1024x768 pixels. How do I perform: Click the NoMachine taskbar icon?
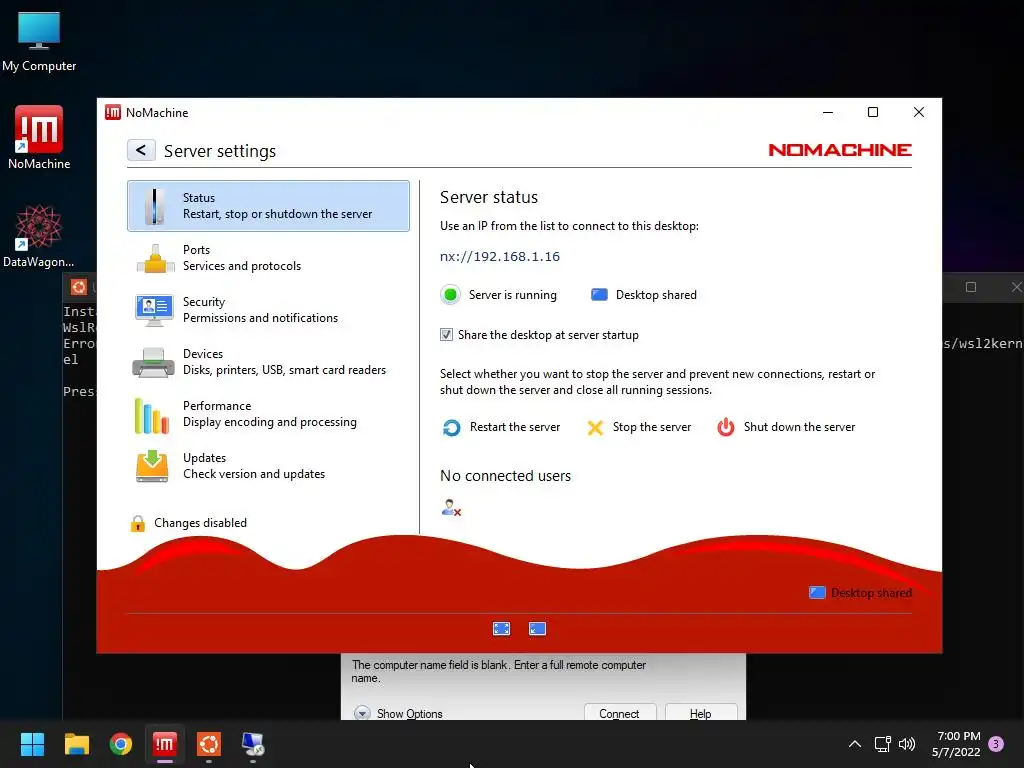[165, 744]
